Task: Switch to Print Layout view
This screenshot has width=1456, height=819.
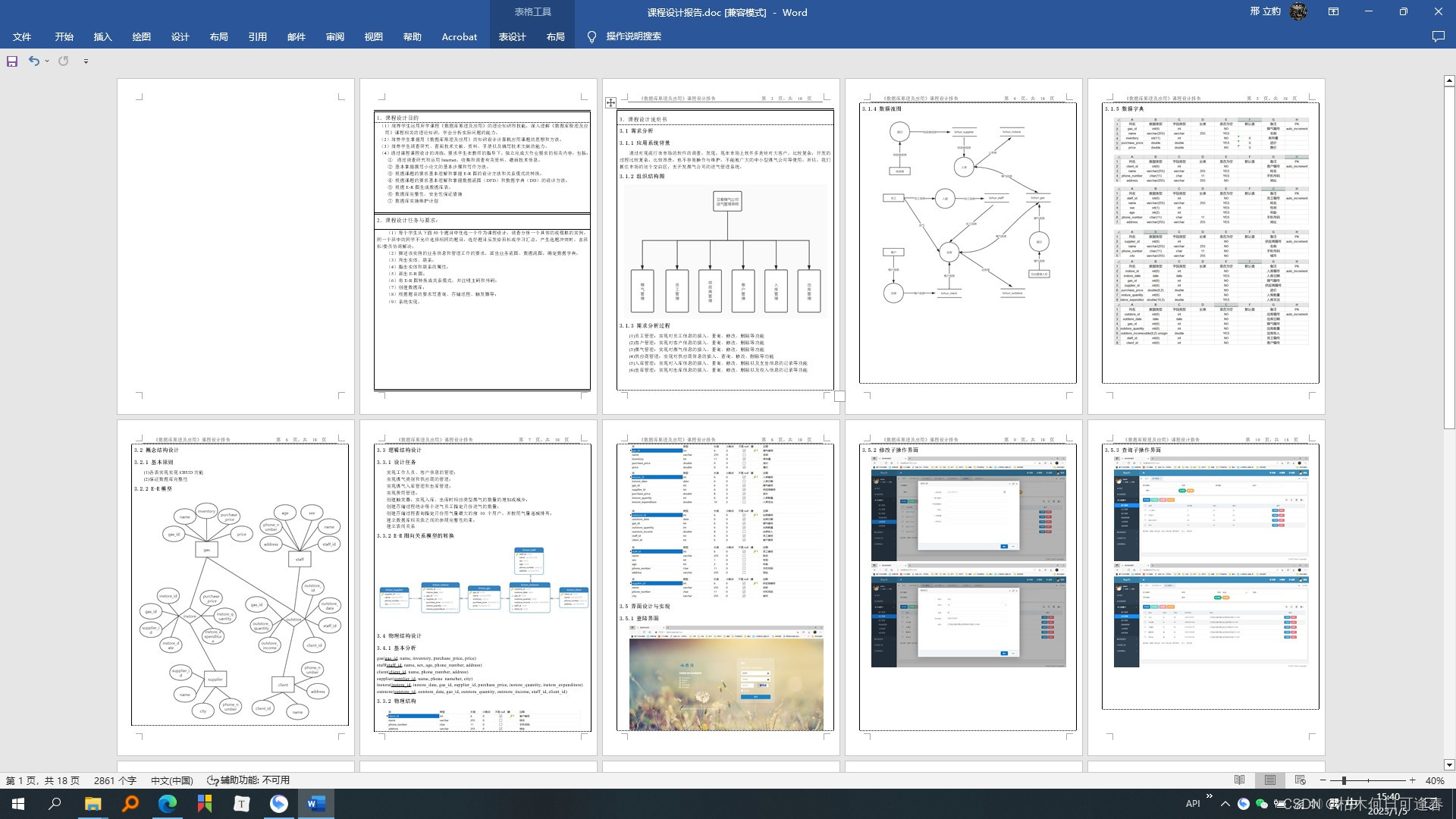Action: tap(1269, 780)
